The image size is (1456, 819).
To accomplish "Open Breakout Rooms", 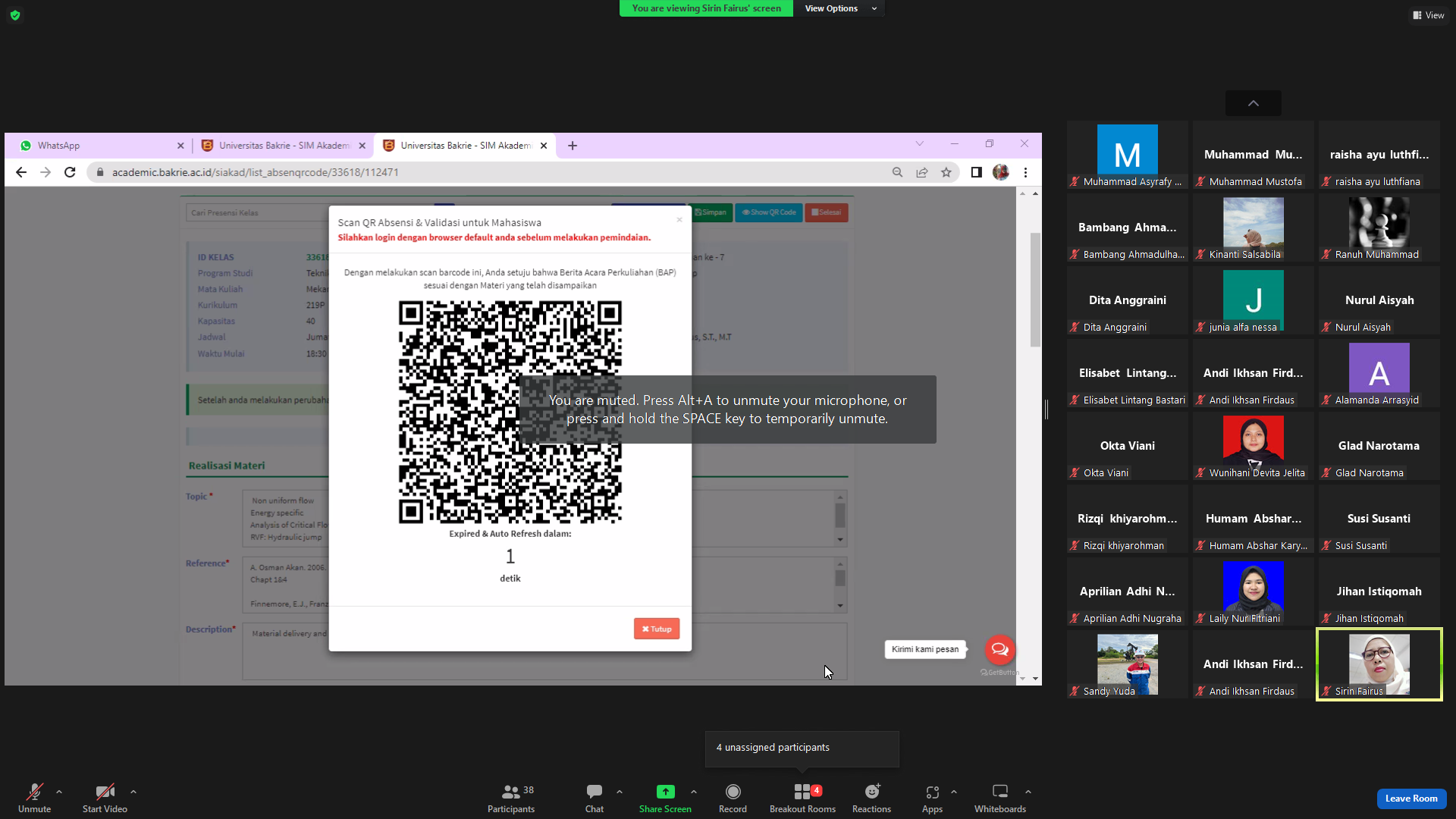I will [x=802, y=798].
